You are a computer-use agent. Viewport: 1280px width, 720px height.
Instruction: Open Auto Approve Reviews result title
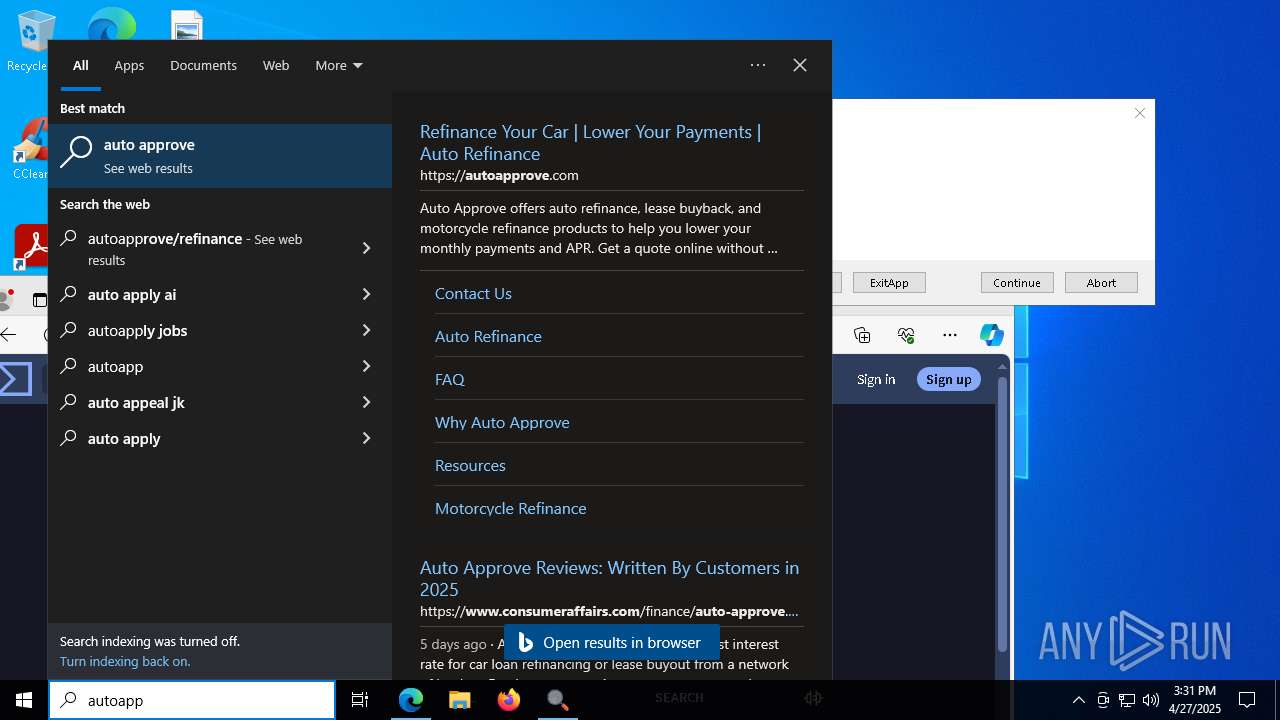pyautogui.click(x=609, y=578)
